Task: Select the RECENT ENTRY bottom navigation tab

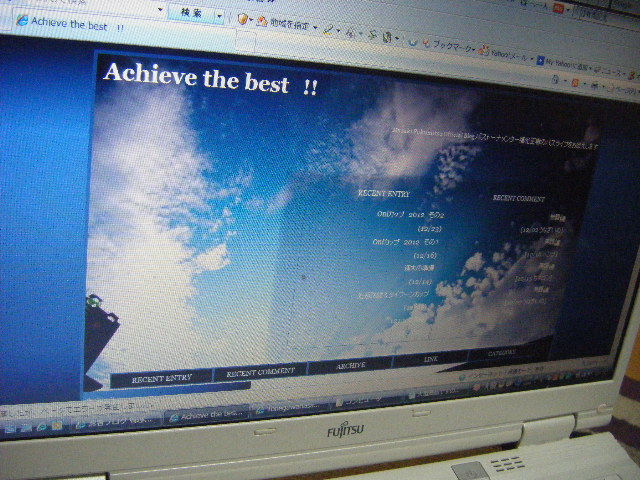Action: [162, 378]
